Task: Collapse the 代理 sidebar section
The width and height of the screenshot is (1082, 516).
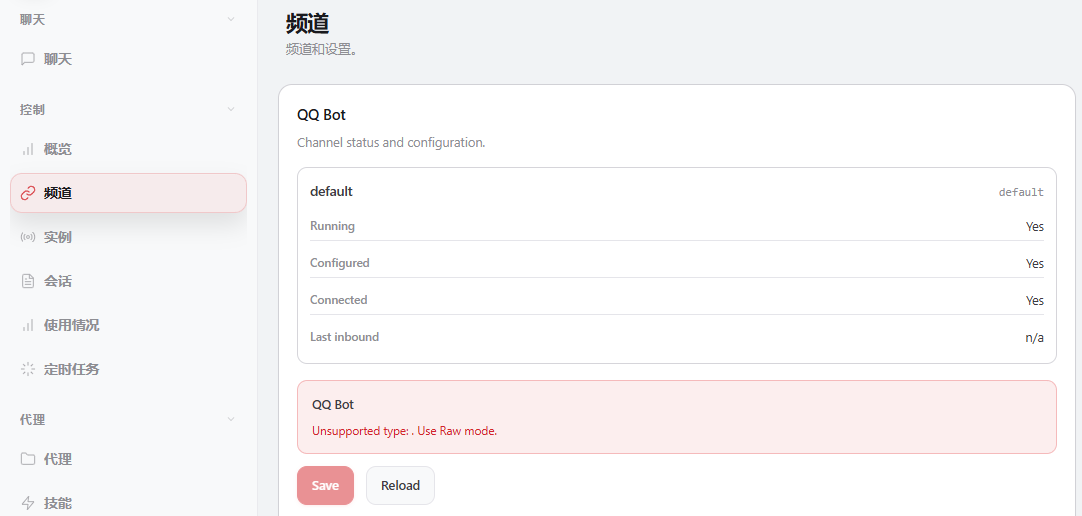Action: [x=231, y=419]
